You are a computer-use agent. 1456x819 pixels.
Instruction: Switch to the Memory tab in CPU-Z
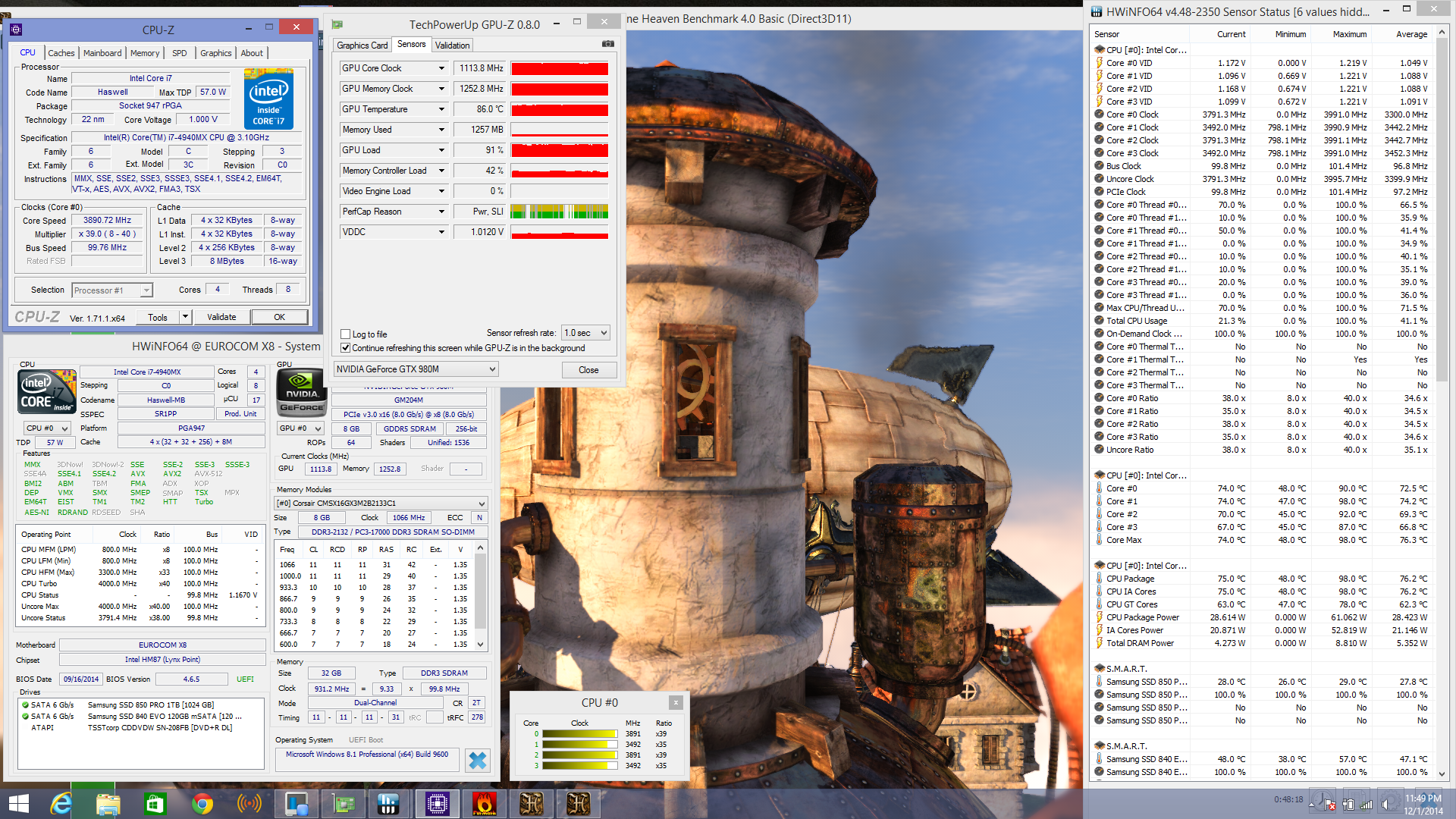point(145,53)
